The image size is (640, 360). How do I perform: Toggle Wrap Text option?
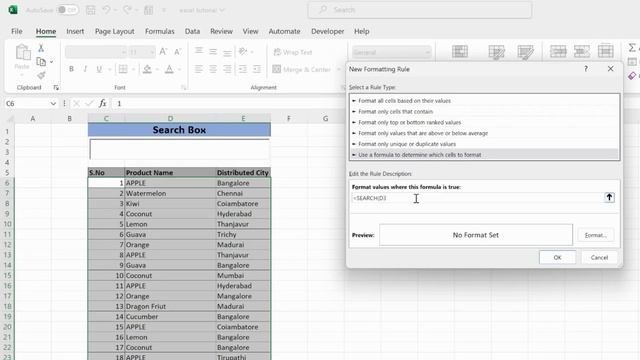click(x=293, y=52)
